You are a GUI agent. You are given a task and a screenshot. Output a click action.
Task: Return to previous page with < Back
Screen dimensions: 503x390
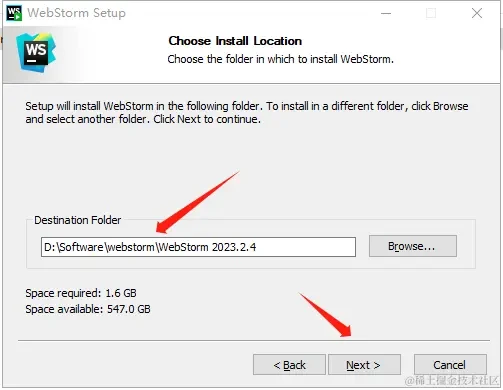point(289,365)
